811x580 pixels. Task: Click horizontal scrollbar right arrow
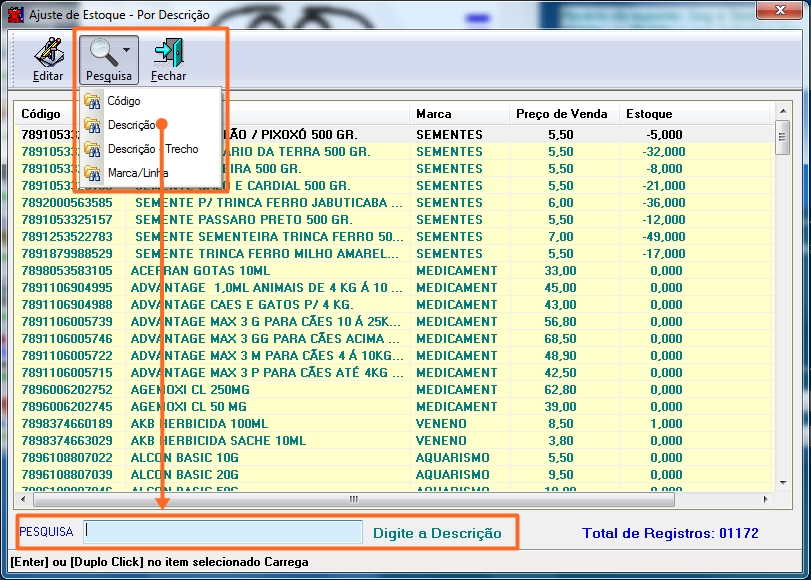(766, 499)
